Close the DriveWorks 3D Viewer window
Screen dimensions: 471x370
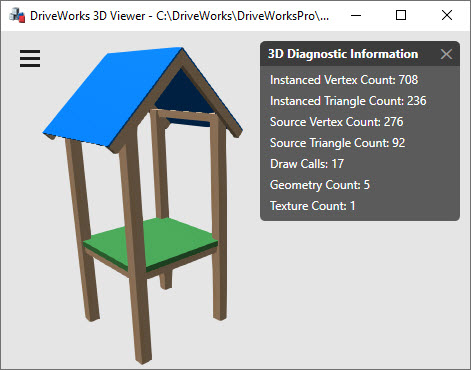(x=447, y=15)
